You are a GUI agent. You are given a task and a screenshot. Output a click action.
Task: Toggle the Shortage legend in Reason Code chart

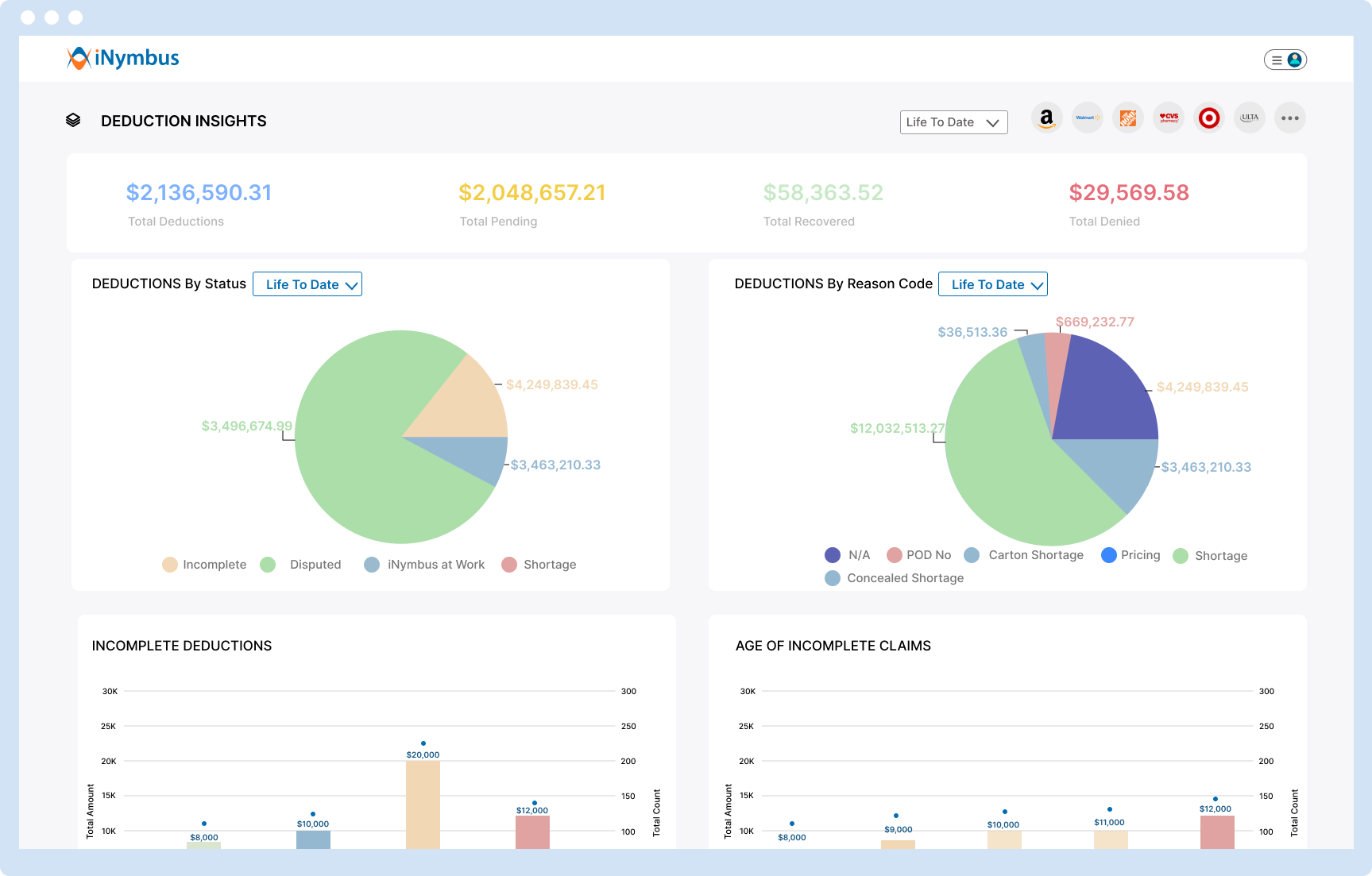1211,555
